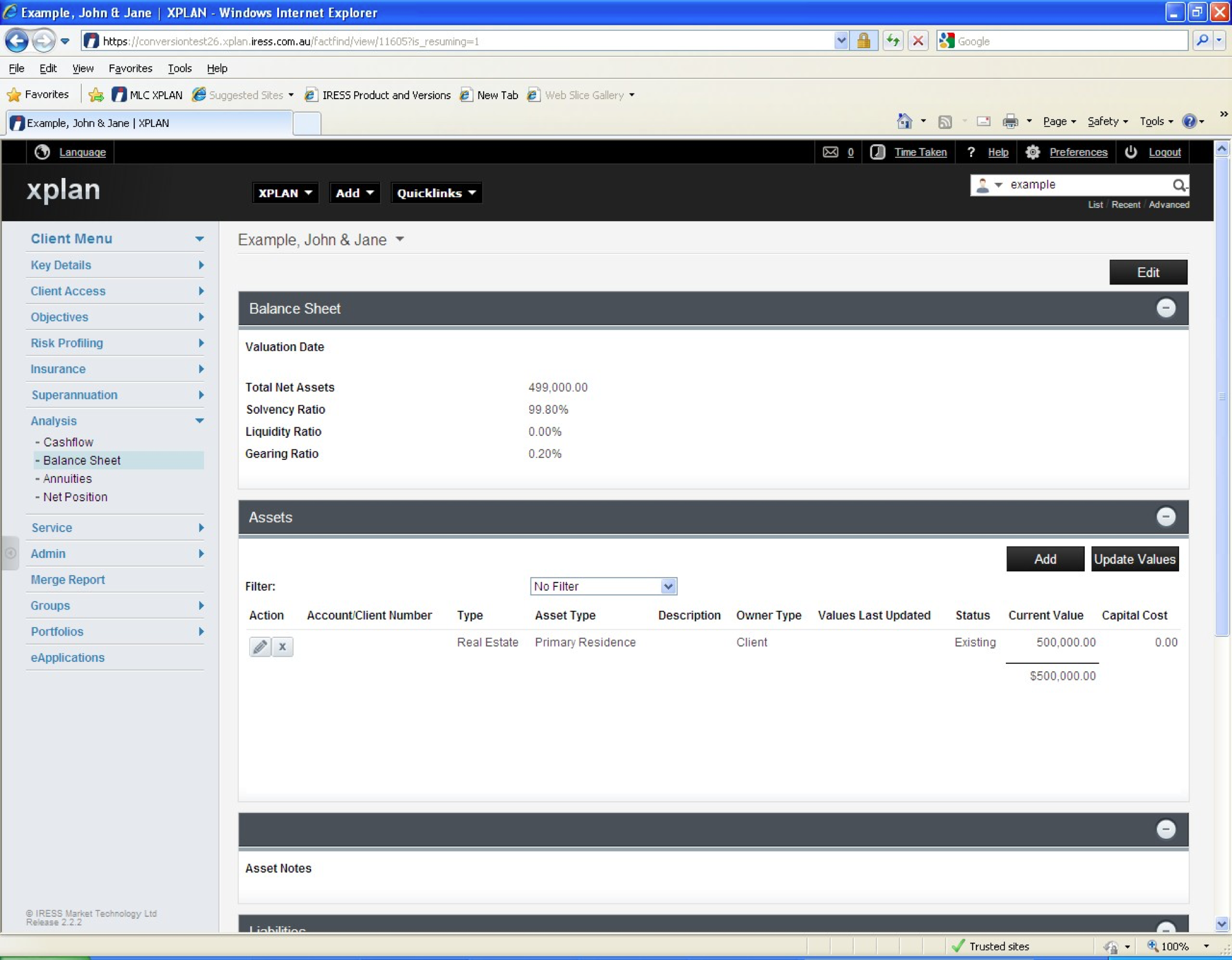This screenshot has width=1232, height=960.
Task: Collapse the Balance Sheet section
Action: (x=1165, y=308)
